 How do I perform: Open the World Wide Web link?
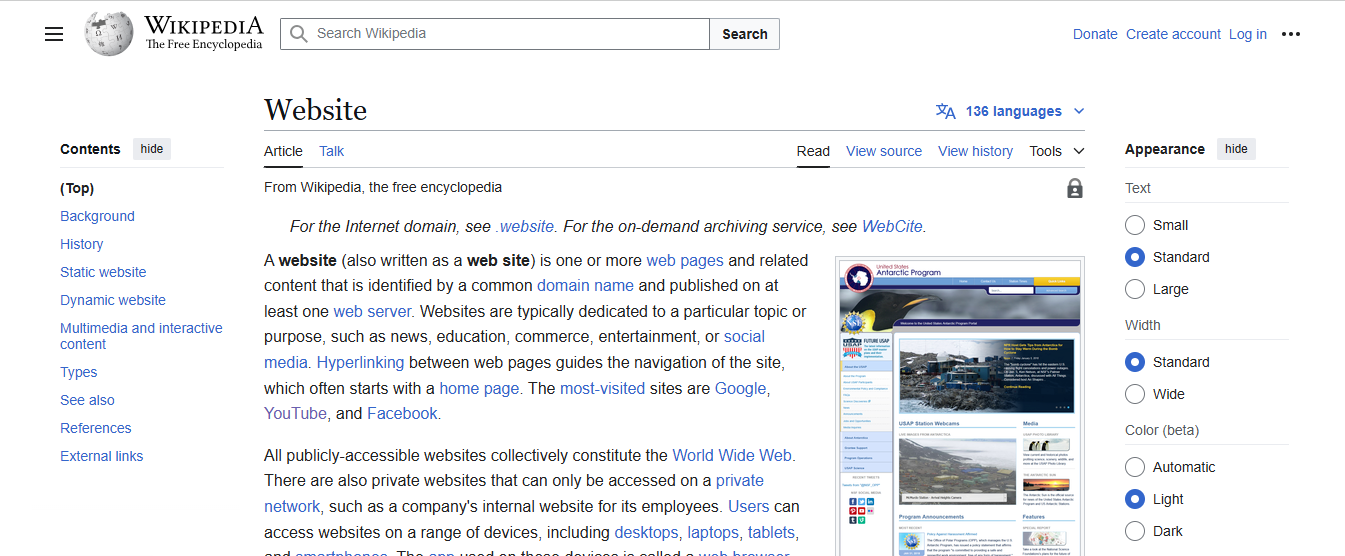732,456
